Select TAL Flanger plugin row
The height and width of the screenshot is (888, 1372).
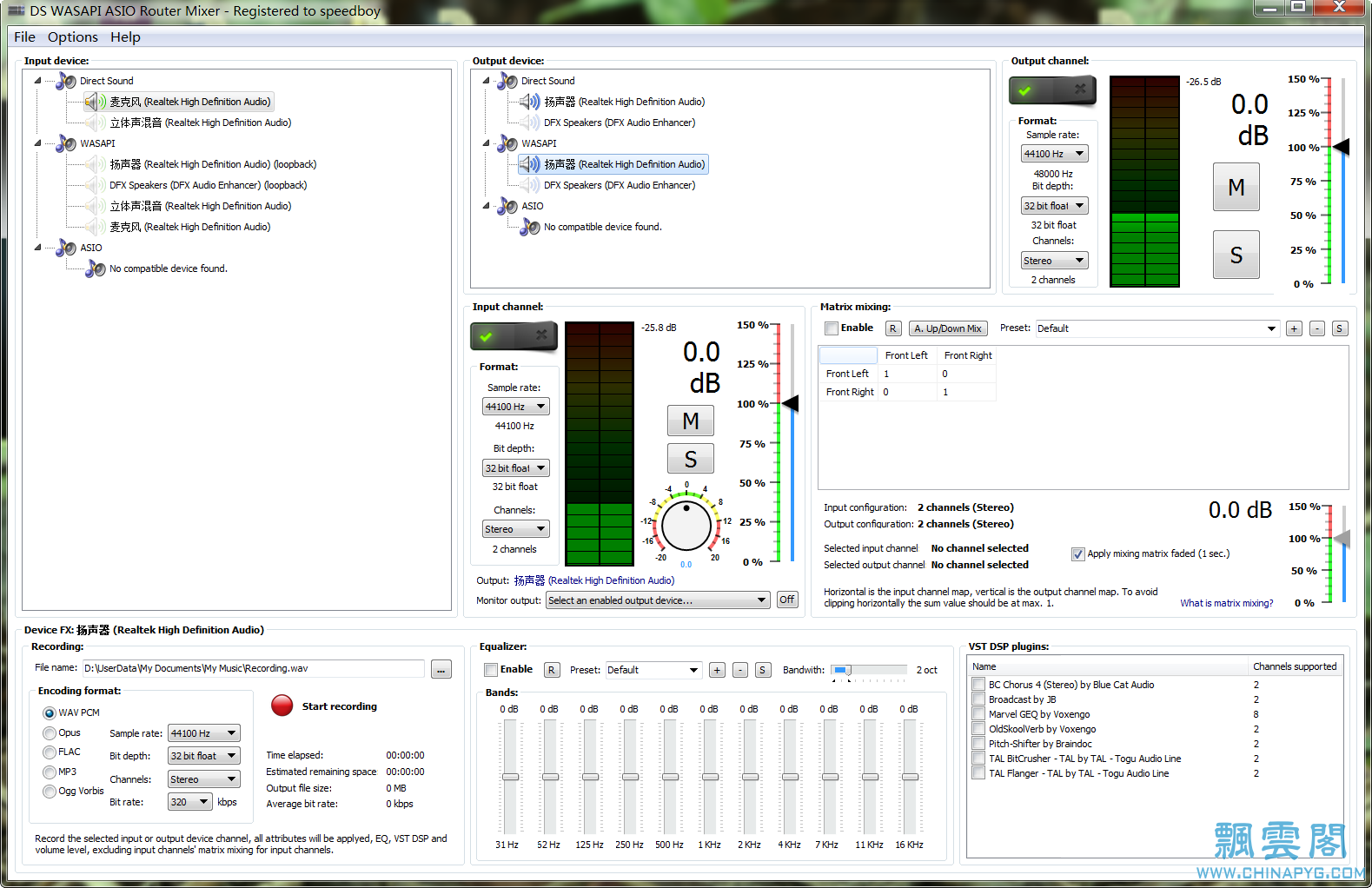coord(1078,773)
